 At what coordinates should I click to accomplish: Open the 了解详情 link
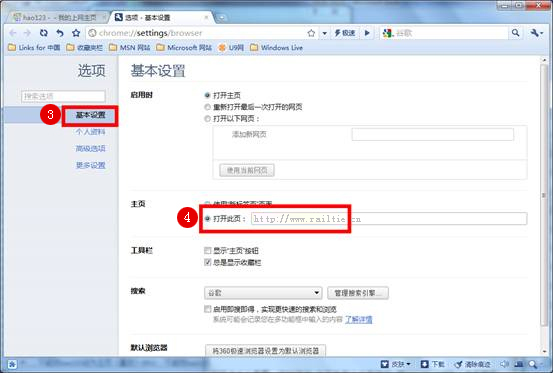pos(359,319)
